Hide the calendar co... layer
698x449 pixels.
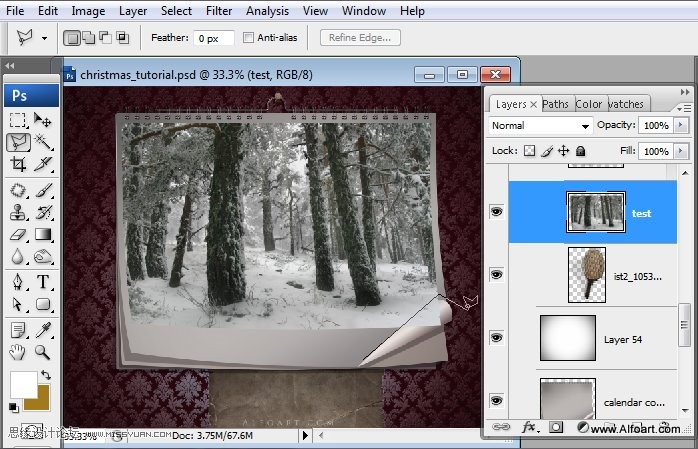tap(497, 400)
